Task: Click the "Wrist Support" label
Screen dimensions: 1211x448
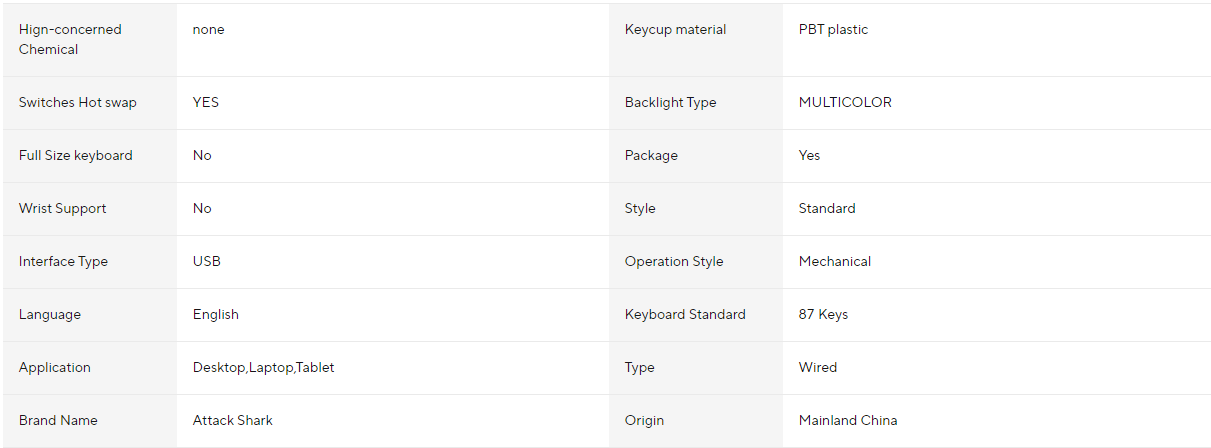Action: [x=63, y=209]
